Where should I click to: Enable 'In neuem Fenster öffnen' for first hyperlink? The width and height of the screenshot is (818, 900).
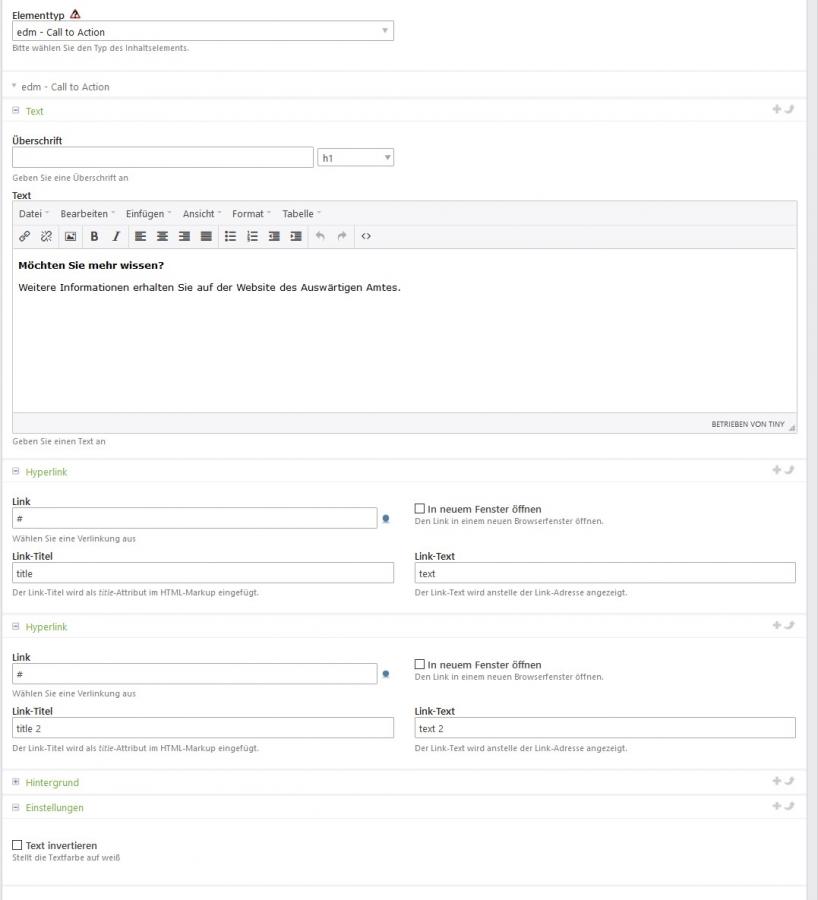tap(420, 509)
